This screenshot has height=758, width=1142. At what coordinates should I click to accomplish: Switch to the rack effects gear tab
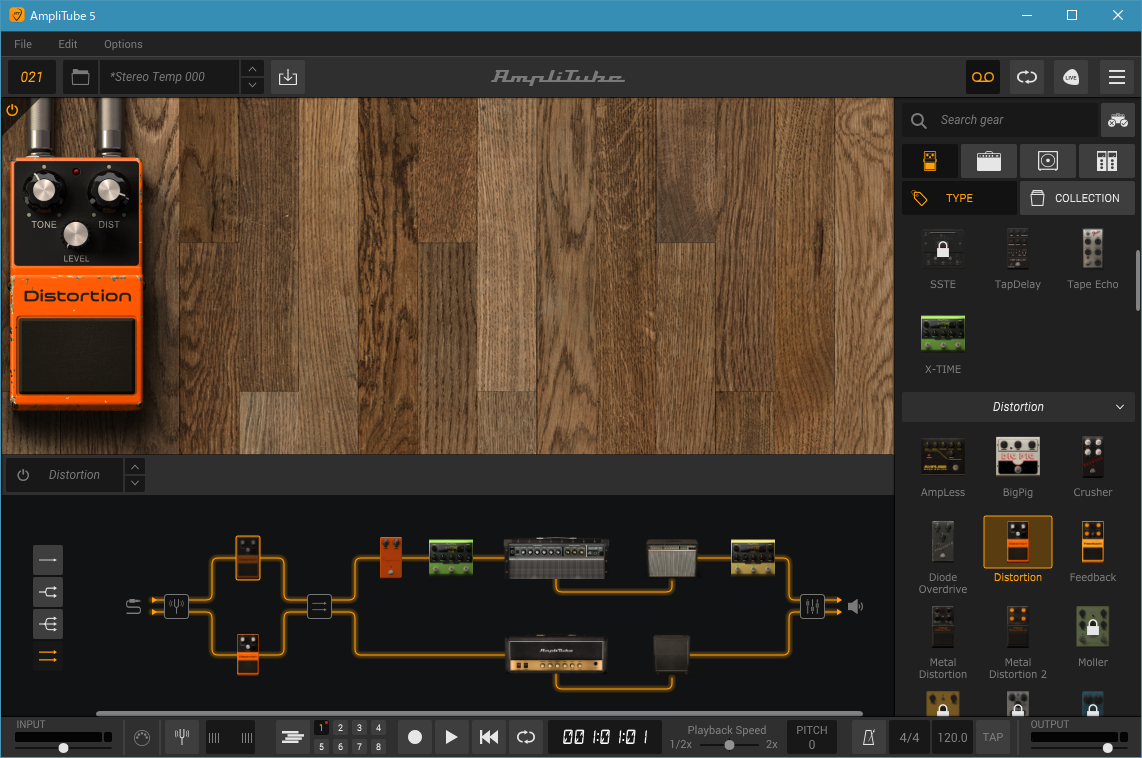[x=1106, y=161]
